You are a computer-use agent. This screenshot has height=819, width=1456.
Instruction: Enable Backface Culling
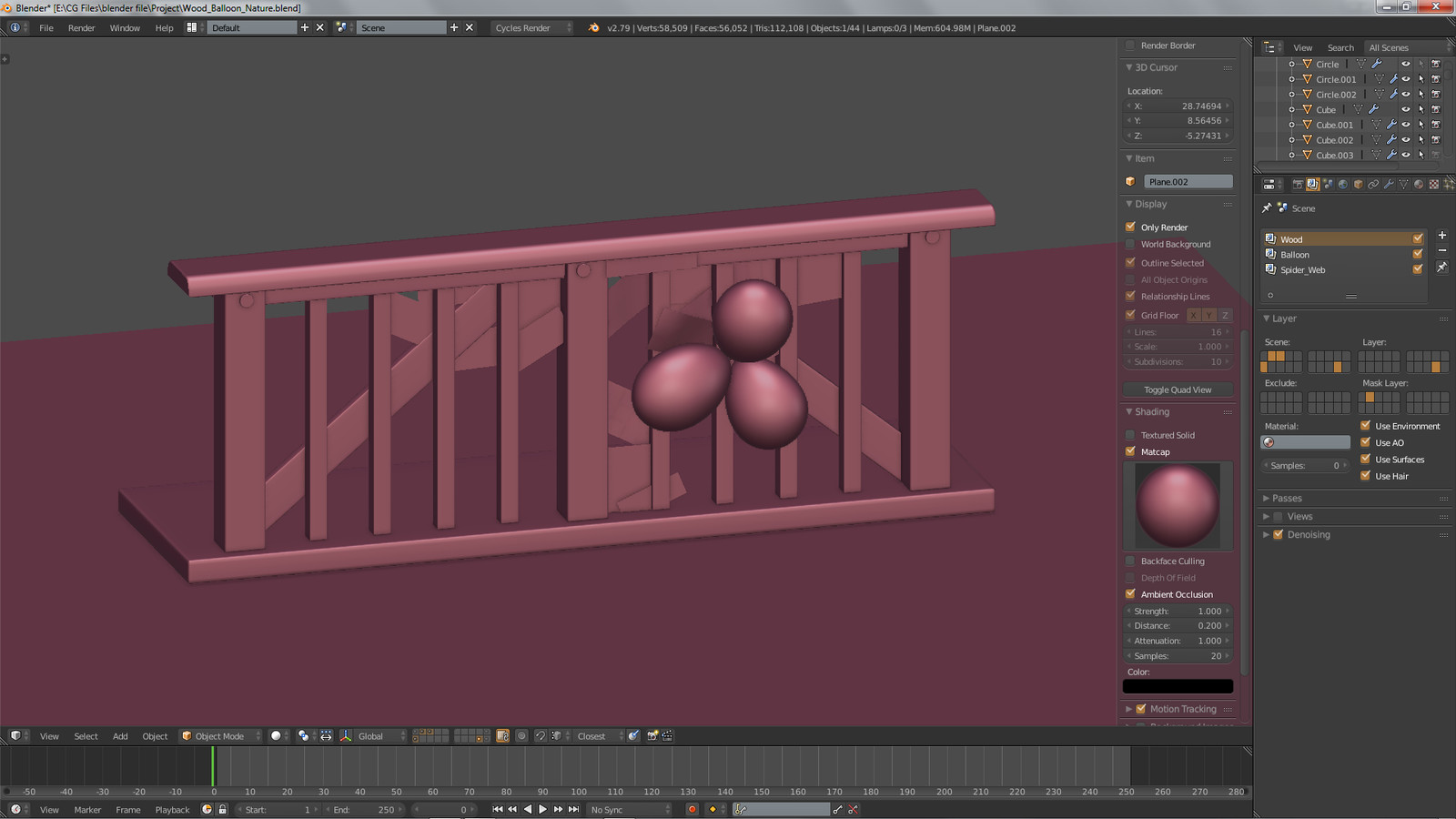[1130, 561]
